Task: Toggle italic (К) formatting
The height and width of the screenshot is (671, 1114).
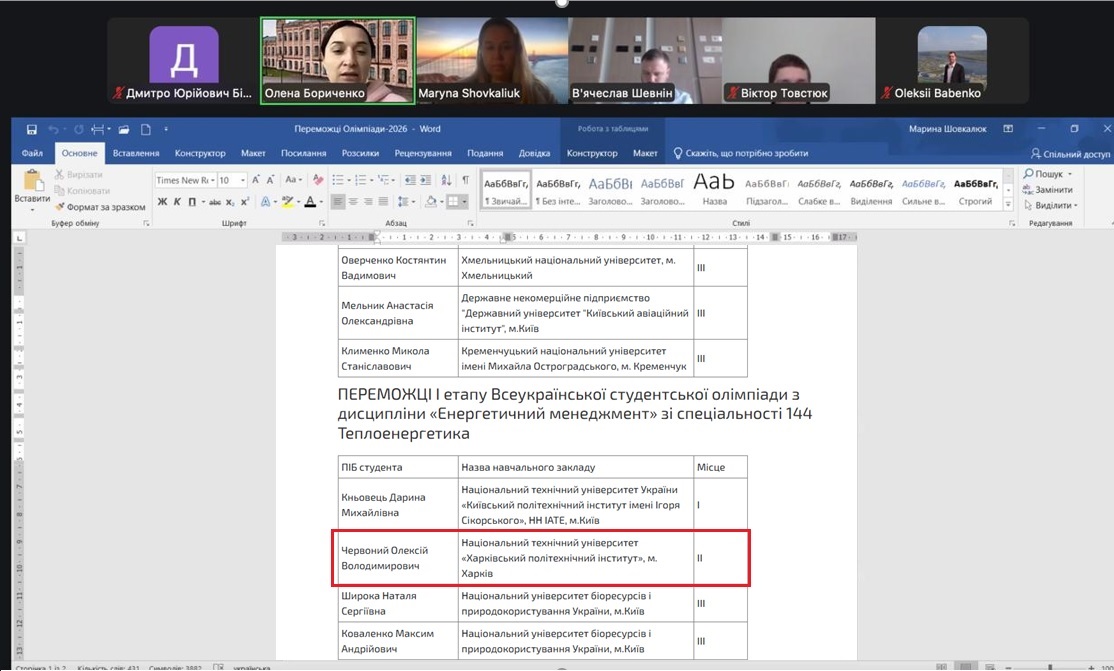Action: point(177,202)
